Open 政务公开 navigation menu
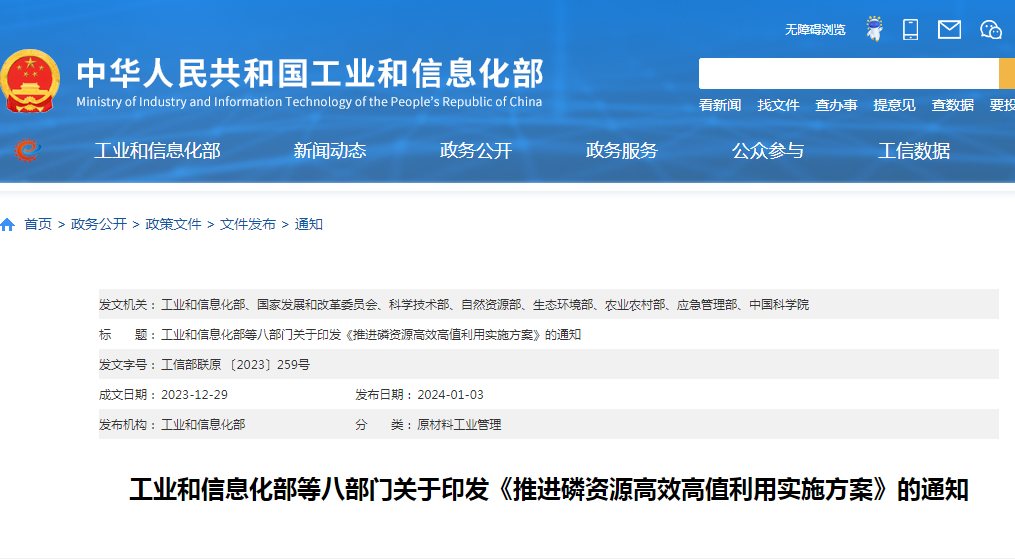This screenshot has height=559, width=1015. tap(476, 151)
